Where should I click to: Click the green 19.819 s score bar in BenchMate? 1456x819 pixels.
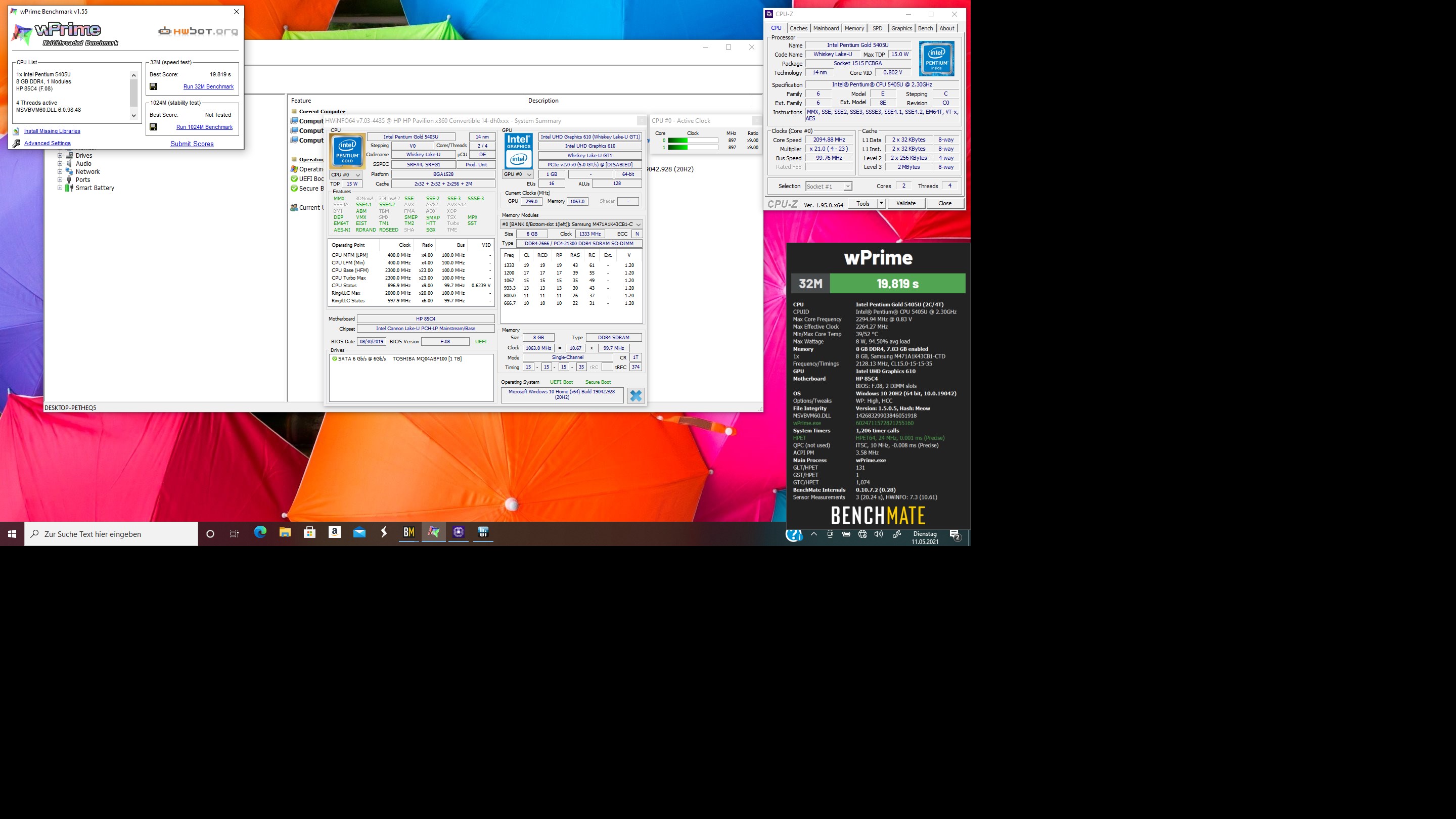897,284
